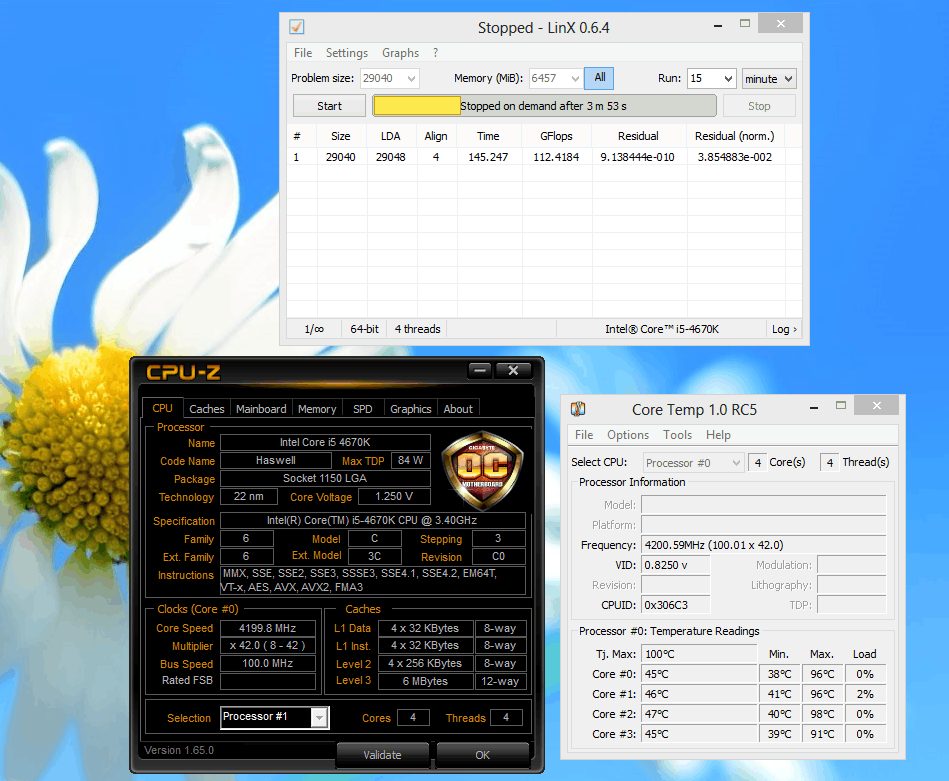
Task: Click the 4 threads status bar entry in LinX
Action: click(418, 329)
